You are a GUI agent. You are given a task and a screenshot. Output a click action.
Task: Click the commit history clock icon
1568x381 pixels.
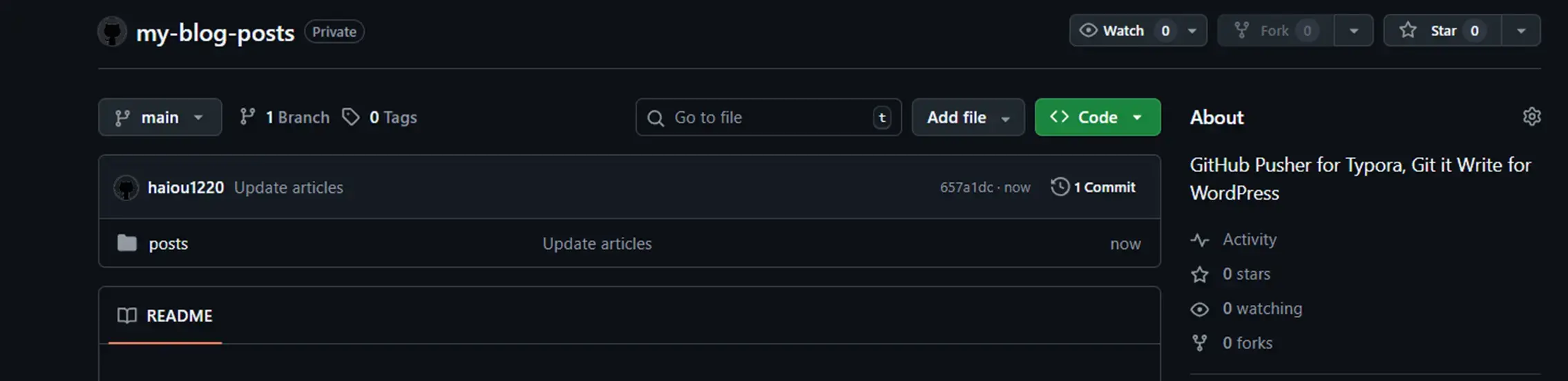click(1060, 187)
